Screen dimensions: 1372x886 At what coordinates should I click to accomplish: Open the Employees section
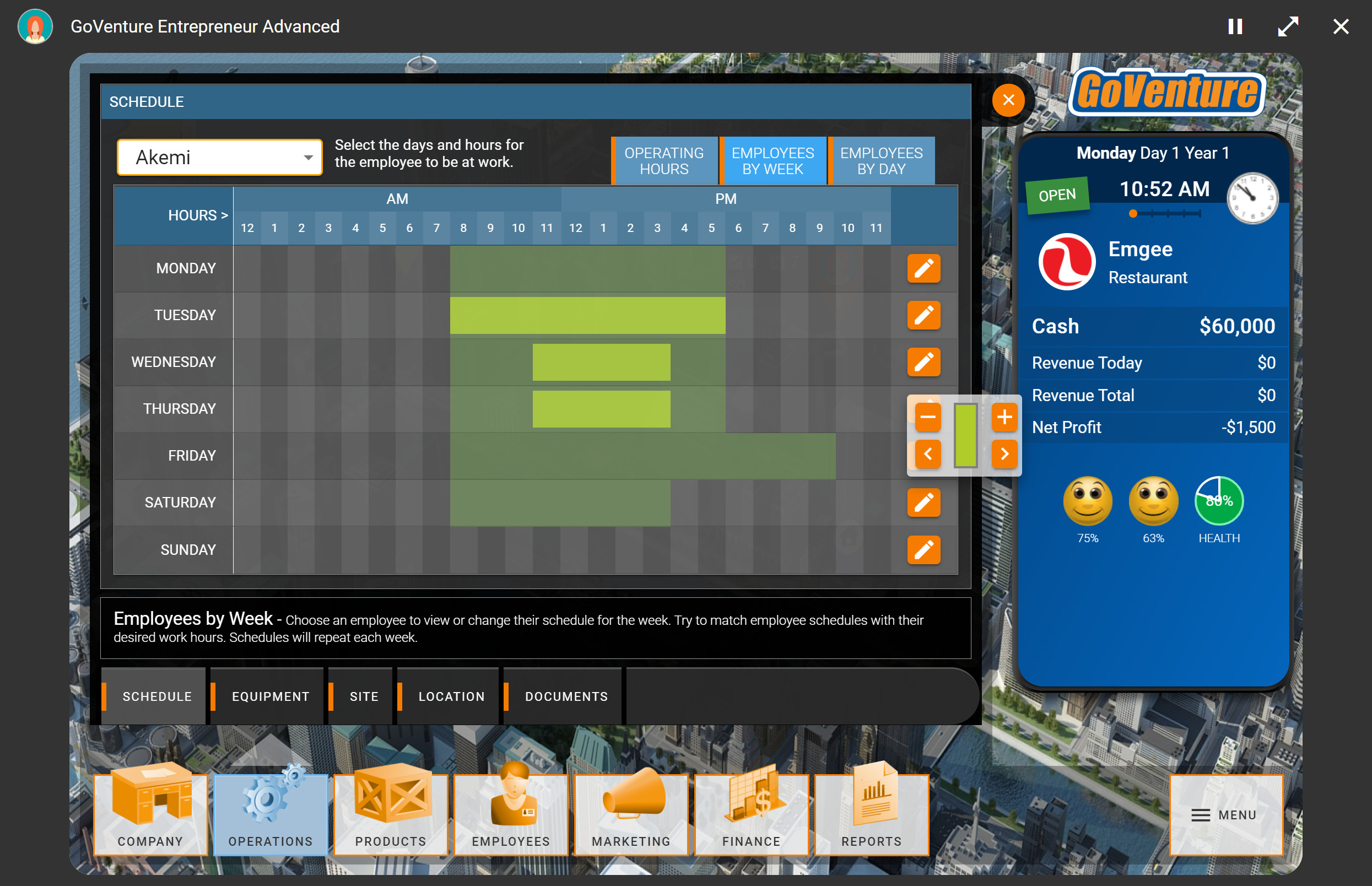511,815
